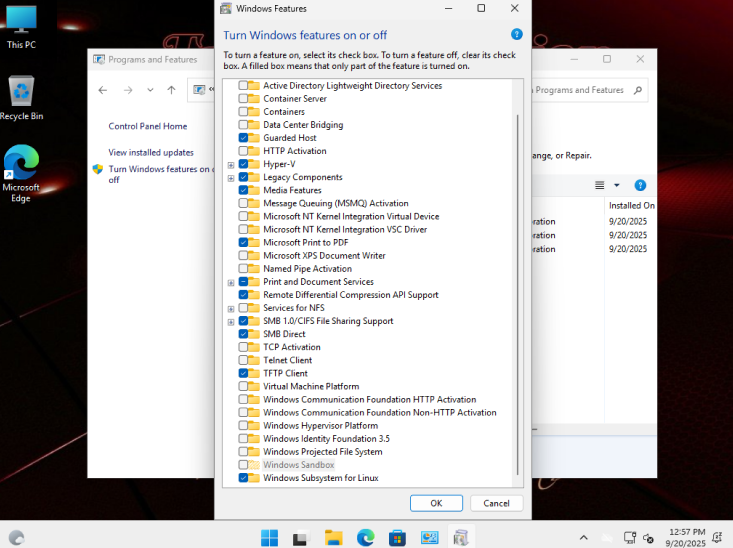Open This PC desktop icon

pyautogui.click(x=21, y=28)
